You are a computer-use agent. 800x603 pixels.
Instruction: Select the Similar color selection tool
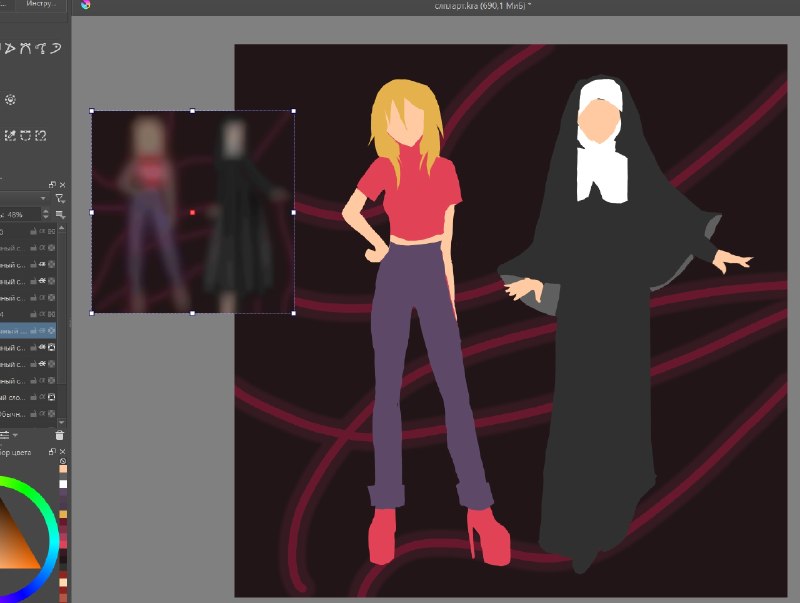pos(10,135)
